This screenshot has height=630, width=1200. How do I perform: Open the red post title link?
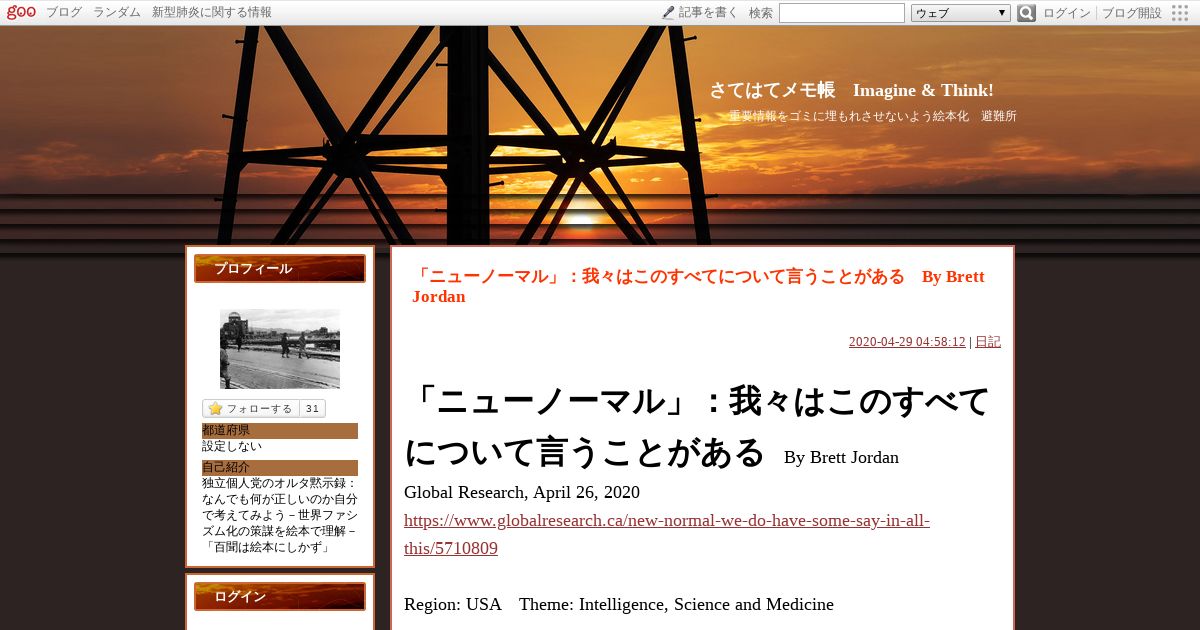point(698,286)
